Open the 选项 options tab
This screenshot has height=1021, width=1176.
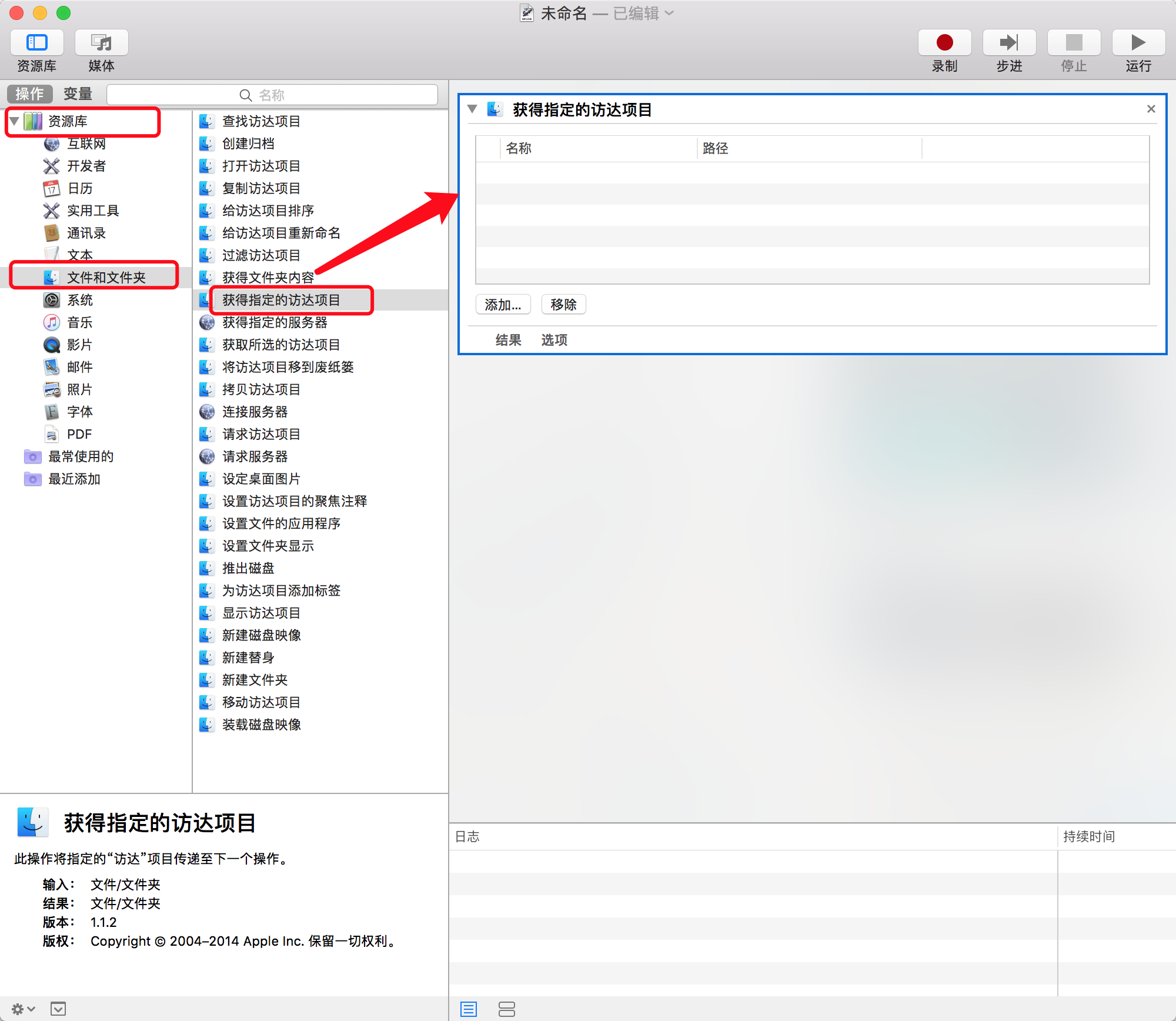[x=554, y=340]
